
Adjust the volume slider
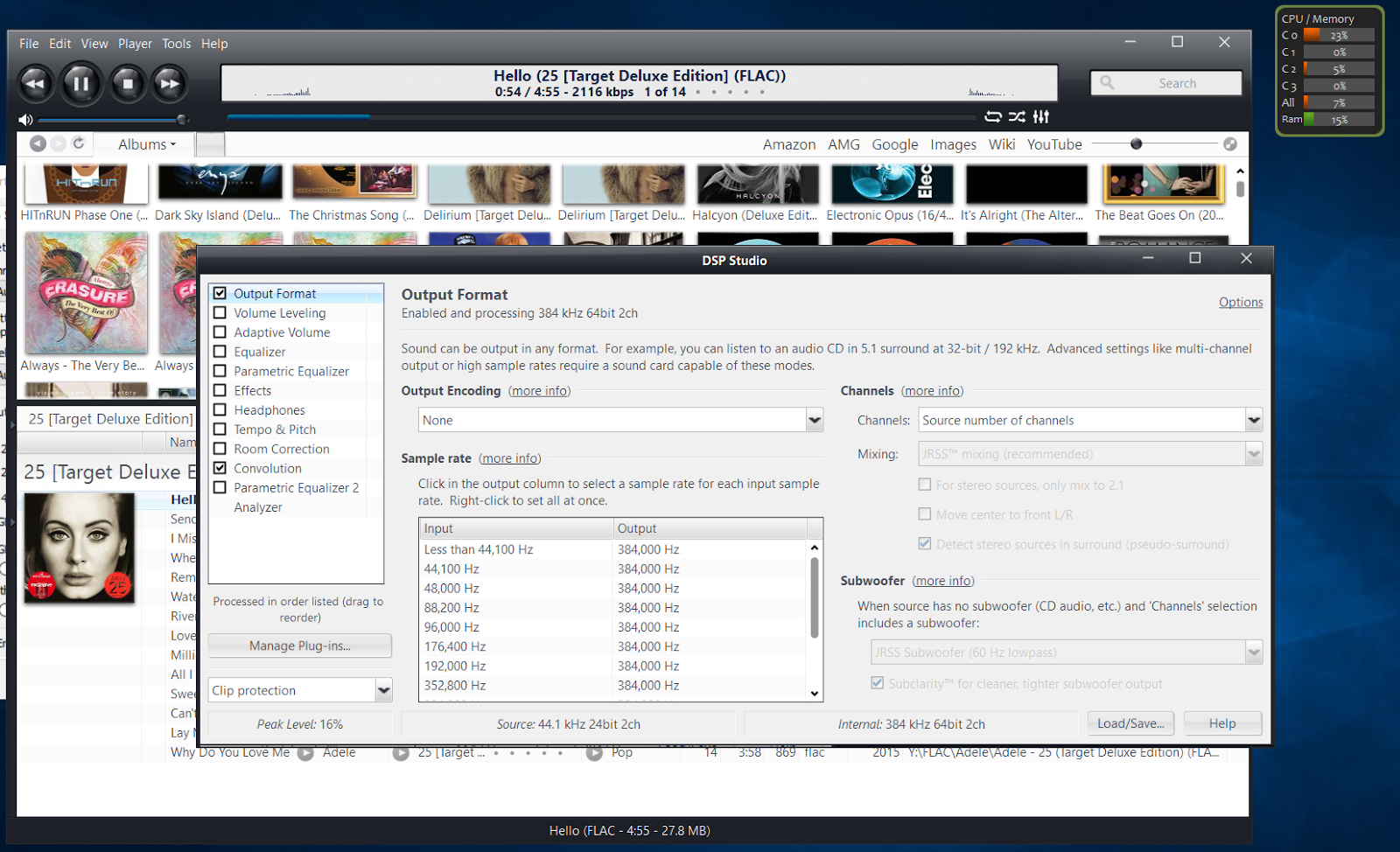tap(111, 120)
